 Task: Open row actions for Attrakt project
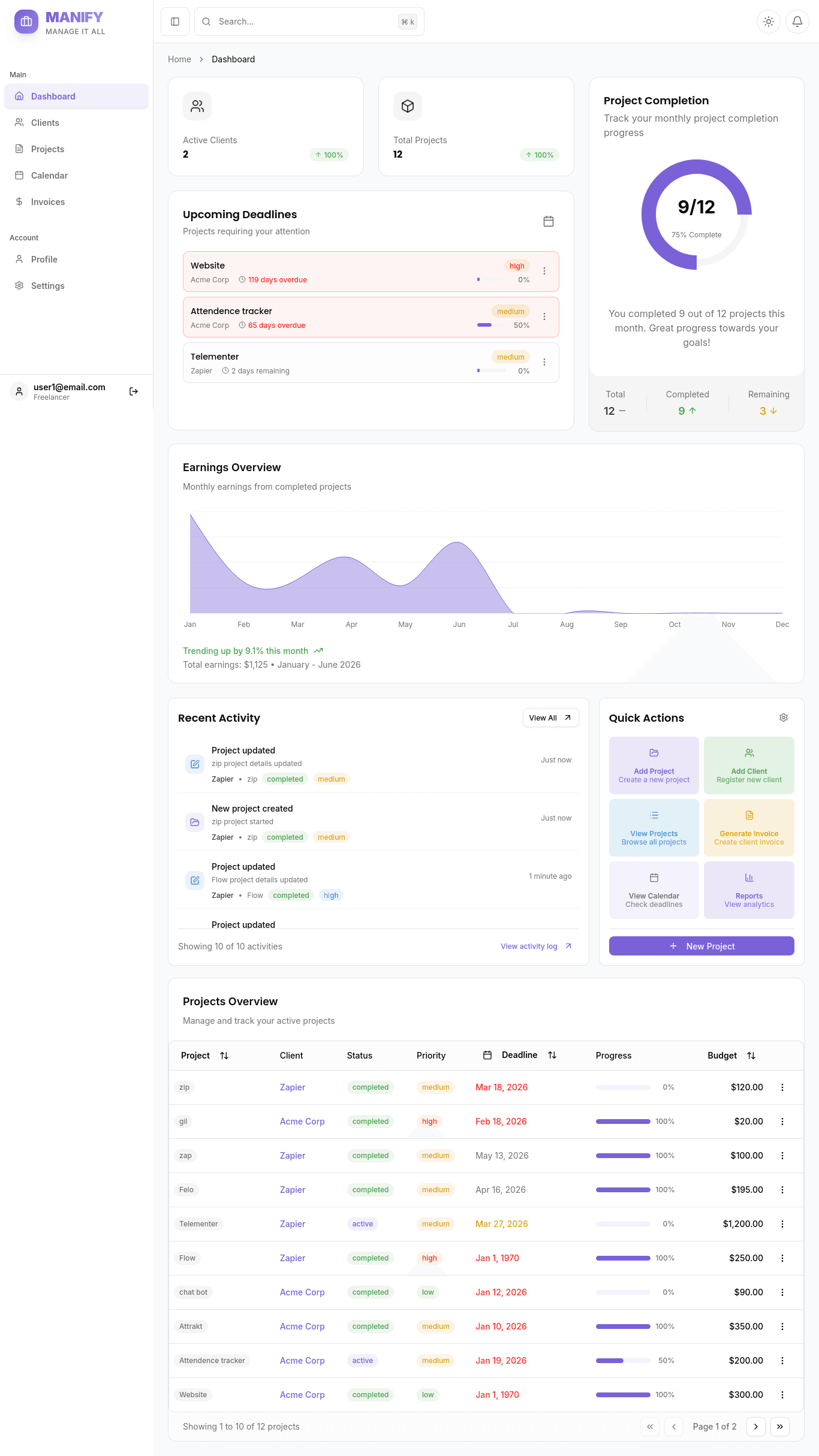coord(782,1327)
